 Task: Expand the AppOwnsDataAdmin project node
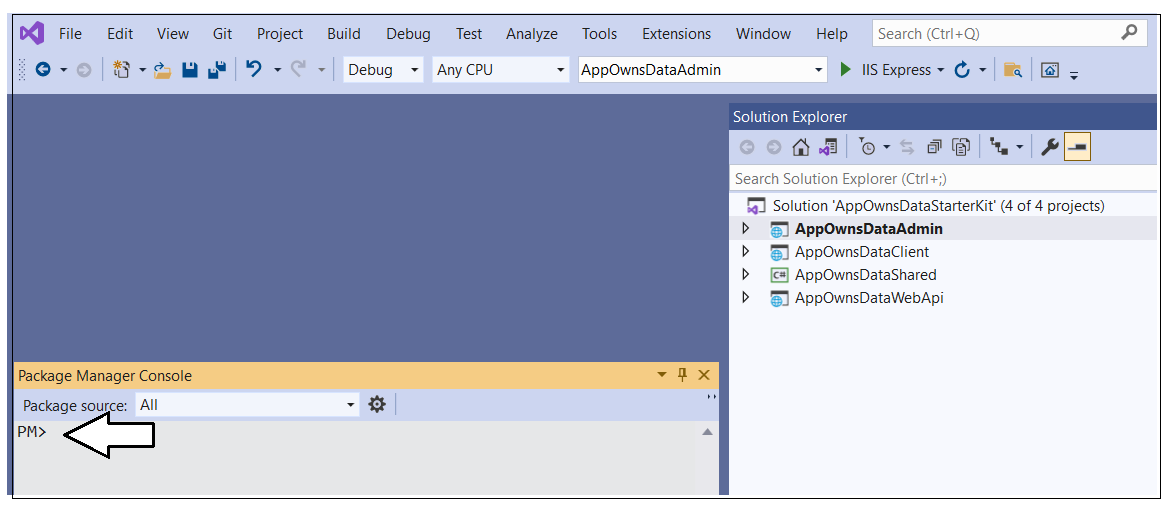point(746,228)
